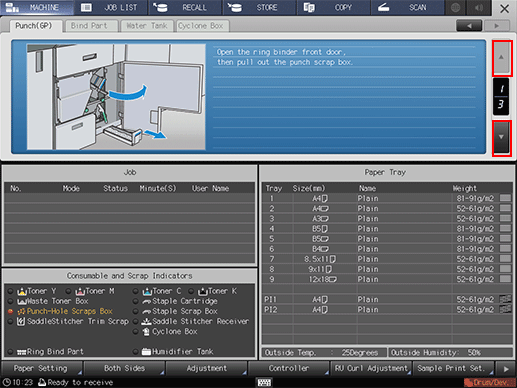Select the Water Tank guidance tab

pyautogui.click(x=147, y=26)
